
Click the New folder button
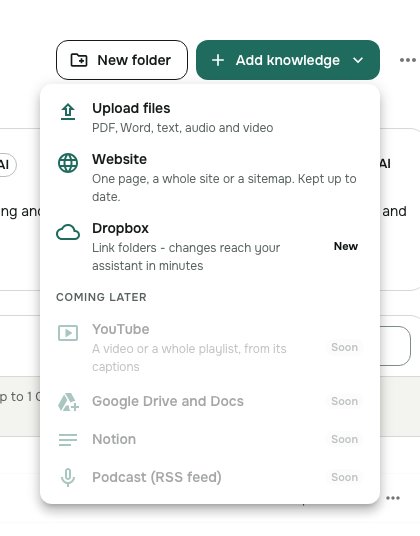(122, 60)
